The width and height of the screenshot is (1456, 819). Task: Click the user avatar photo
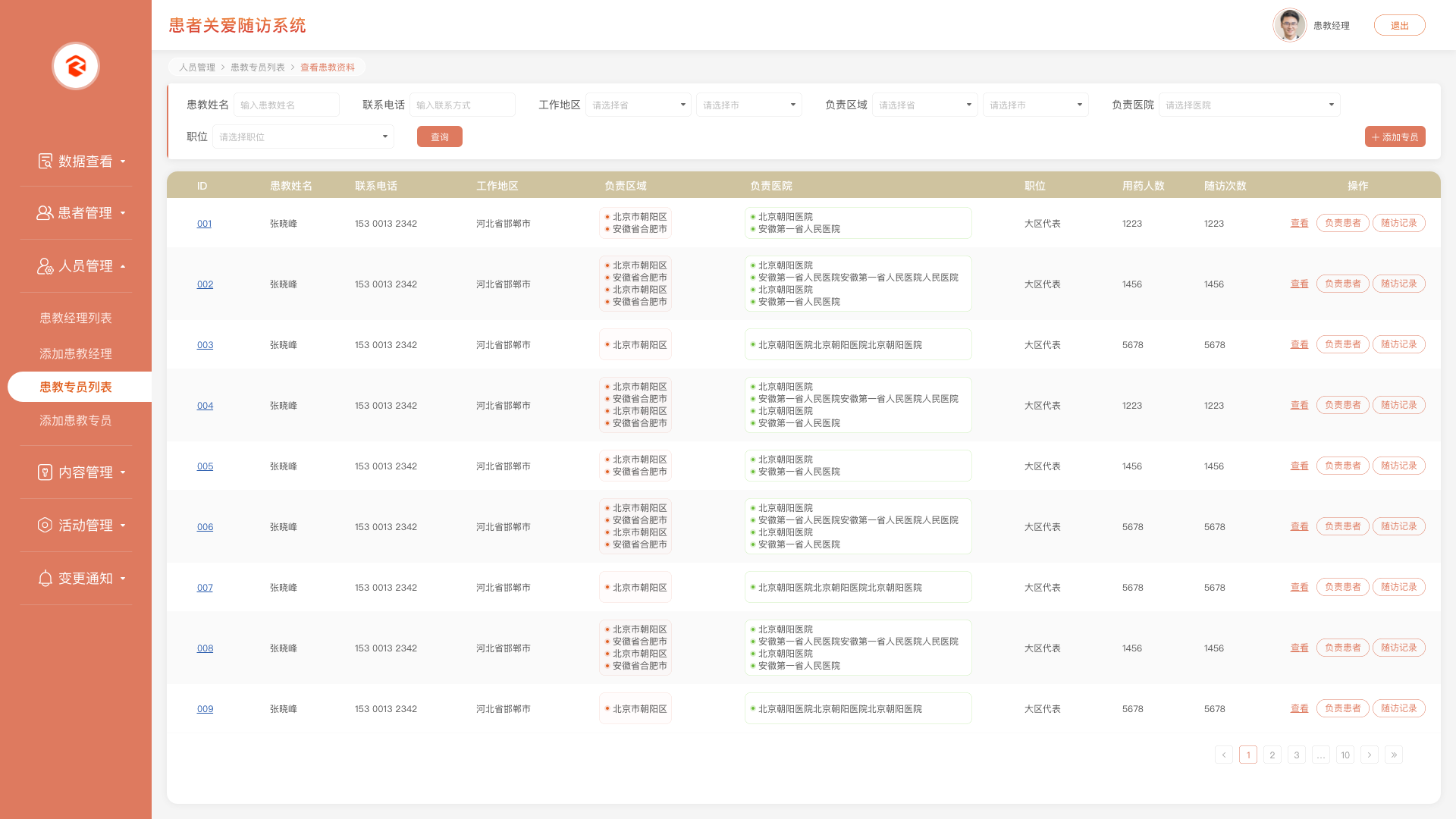[1289, 25]
